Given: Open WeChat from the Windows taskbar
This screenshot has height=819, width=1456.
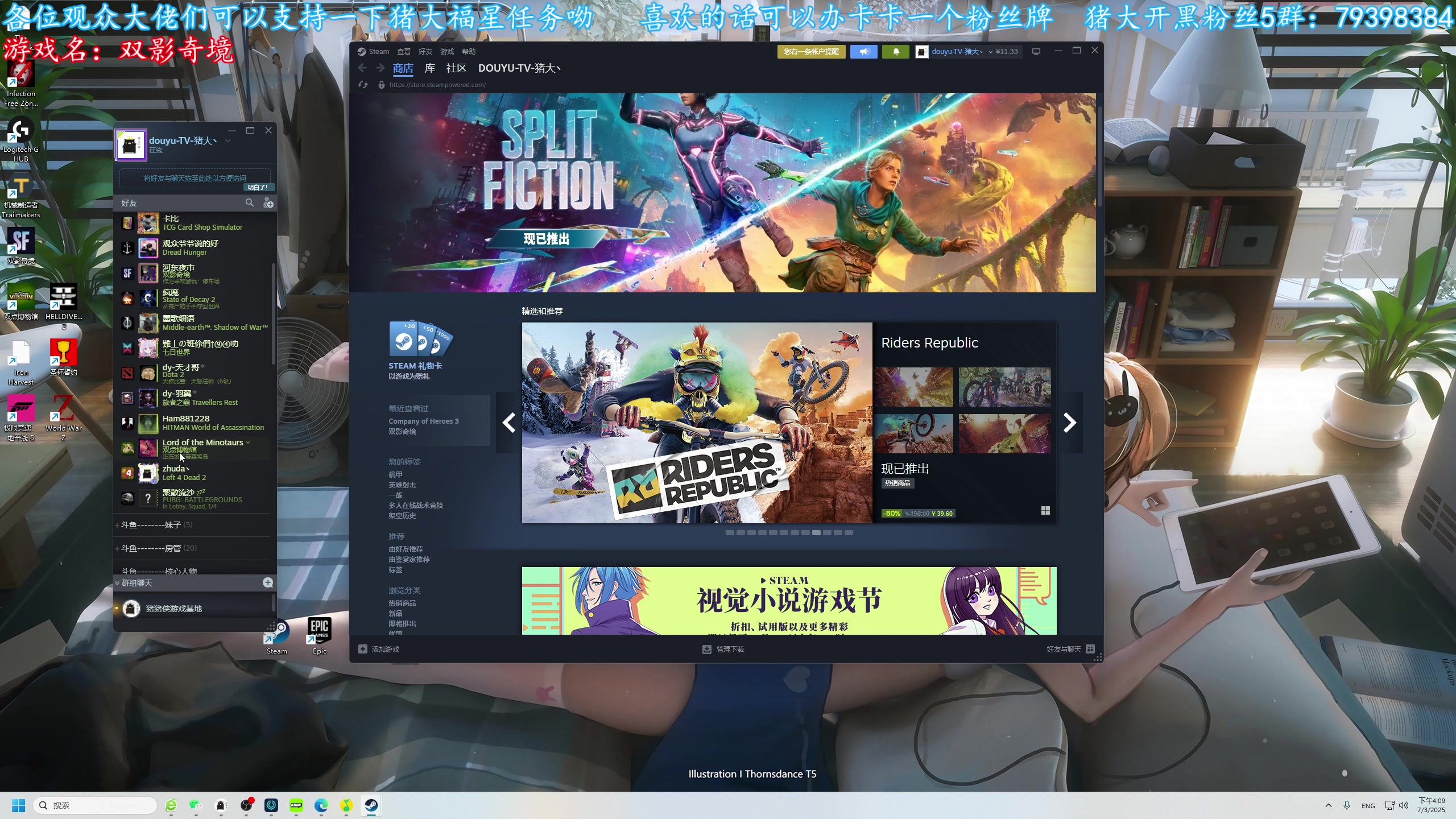Looking at the screenshot, I should tap(196, 805).
